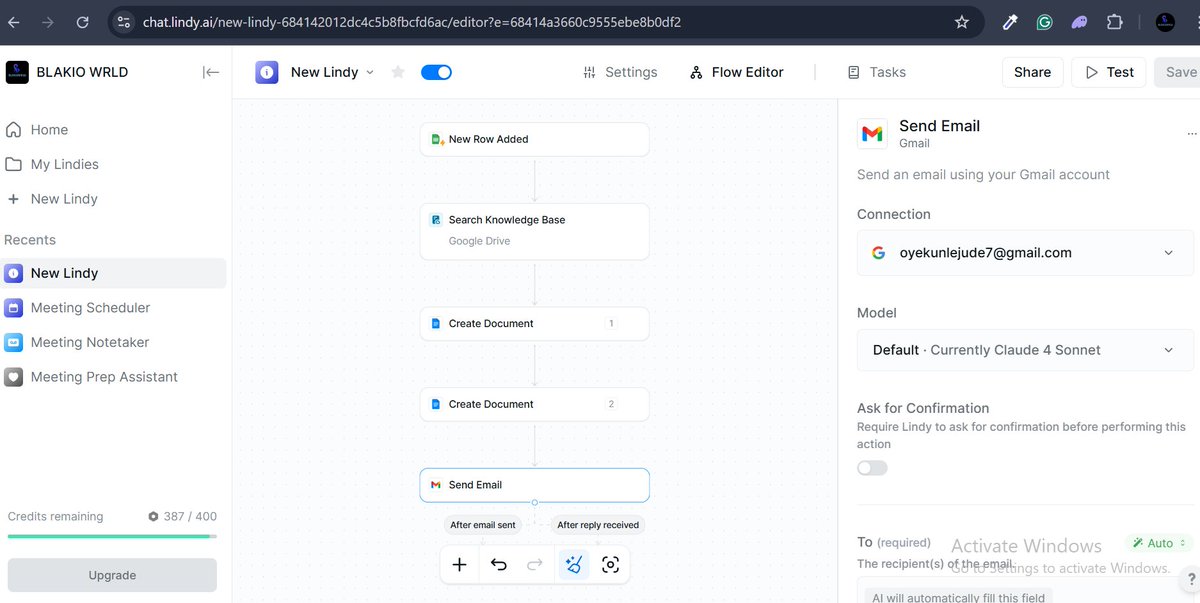Viewport: 1200px width, 603px height.
Task: Click the Recents section heading
Action: pos(30,240)
